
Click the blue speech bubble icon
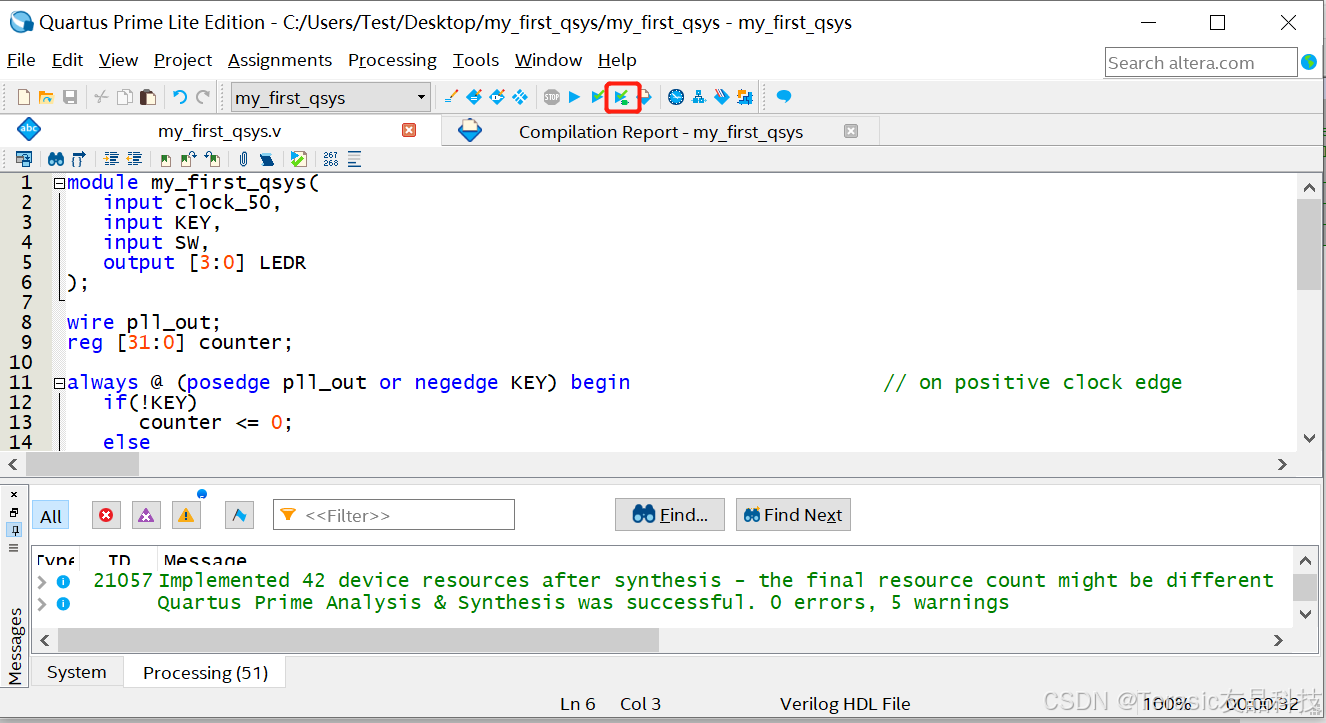point(784,97)
